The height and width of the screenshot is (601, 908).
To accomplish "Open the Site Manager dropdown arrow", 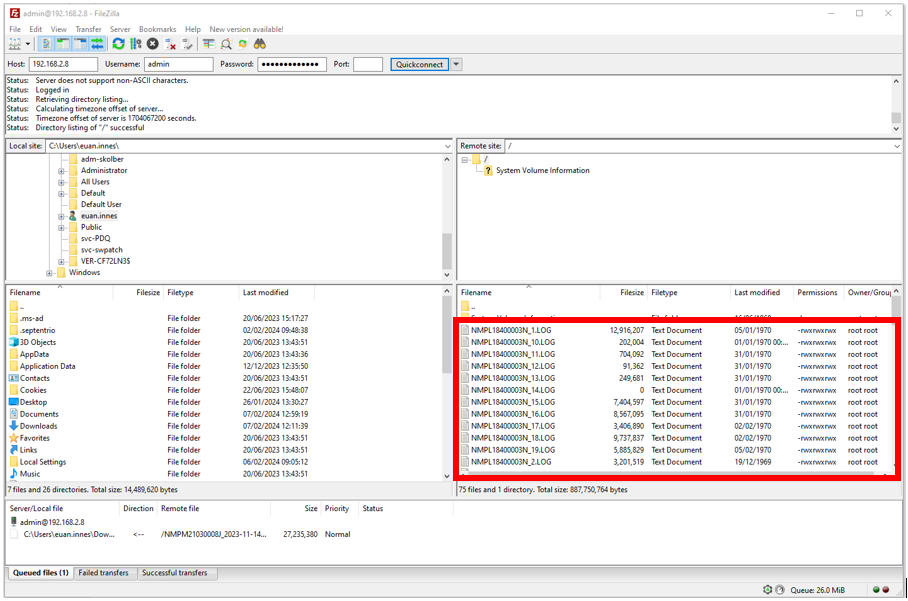I will coord(27,44).
